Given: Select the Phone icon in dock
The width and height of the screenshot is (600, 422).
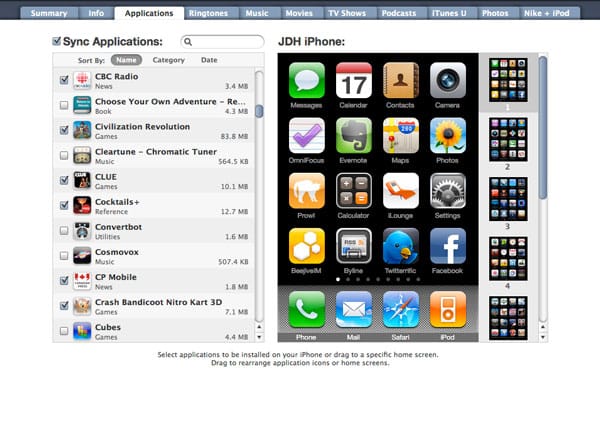Looking at the screenshot, I should coord(307,309).
